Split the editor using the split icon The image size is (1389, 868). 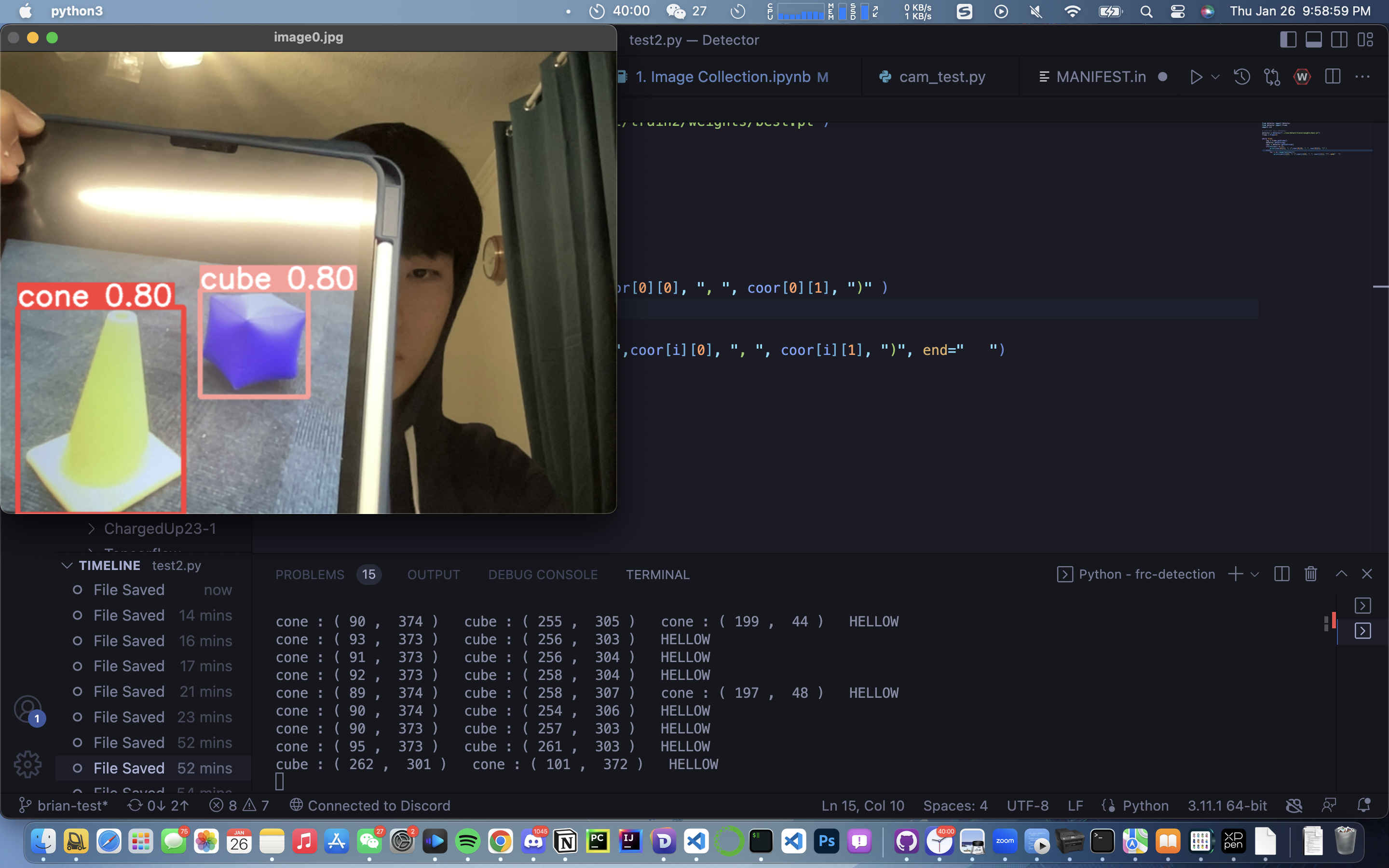[x=1333, y=76]
